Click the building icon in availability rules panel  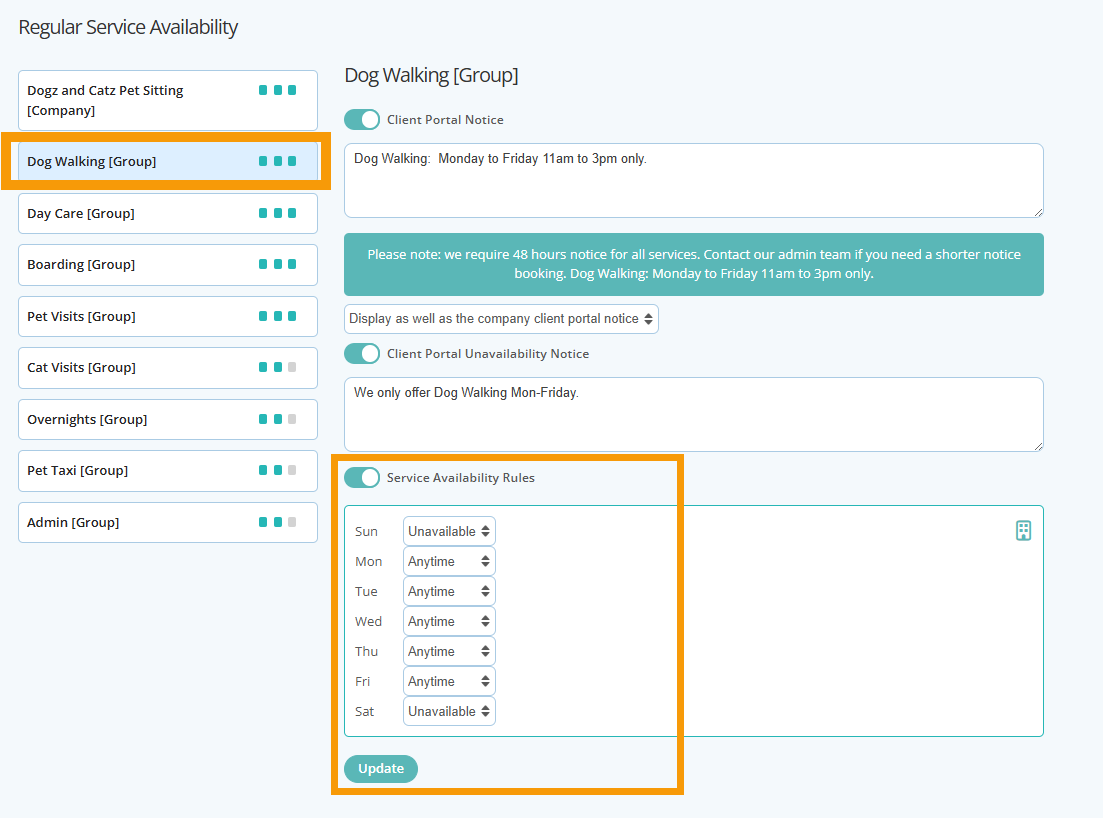pyautogui.click(x=1023, y=531)
